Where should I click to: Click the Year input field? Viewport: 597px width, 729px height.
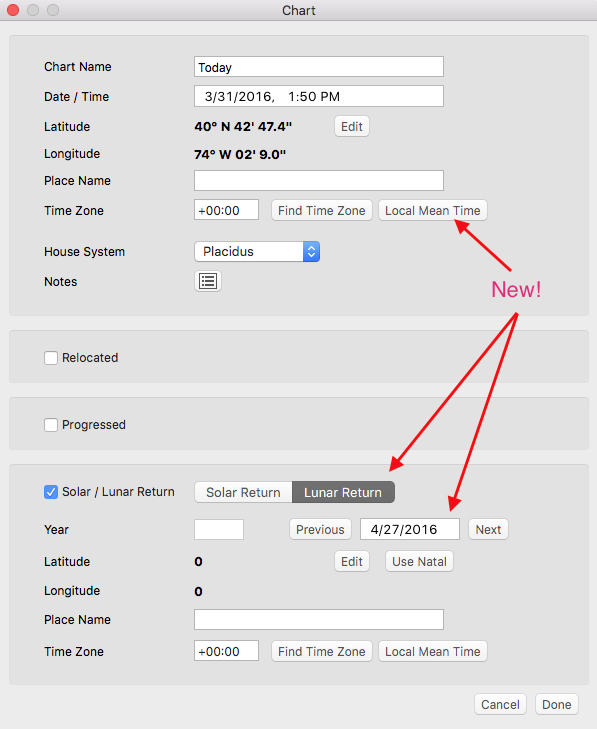pyautogui.click(x=219, y=530)
